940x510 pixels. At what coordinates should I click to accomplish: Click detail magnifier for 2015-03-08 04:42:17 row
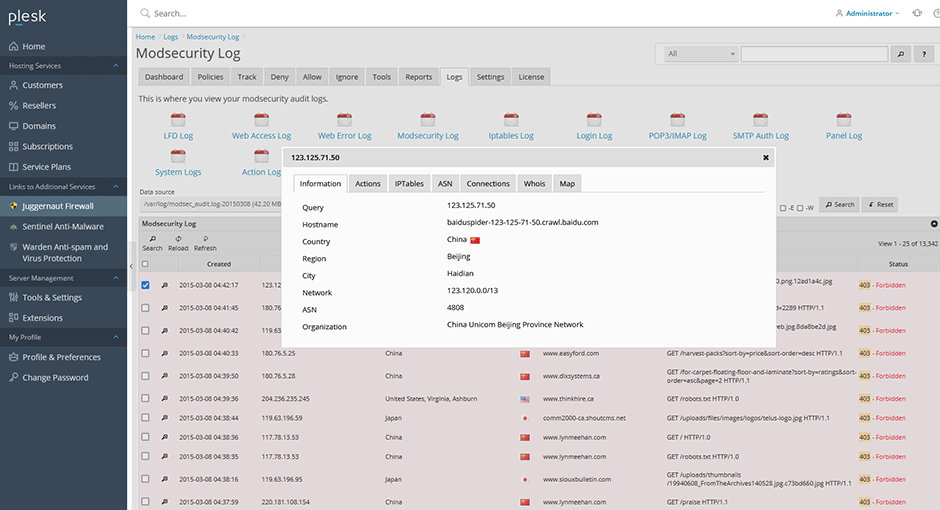(x=164, y=285)
